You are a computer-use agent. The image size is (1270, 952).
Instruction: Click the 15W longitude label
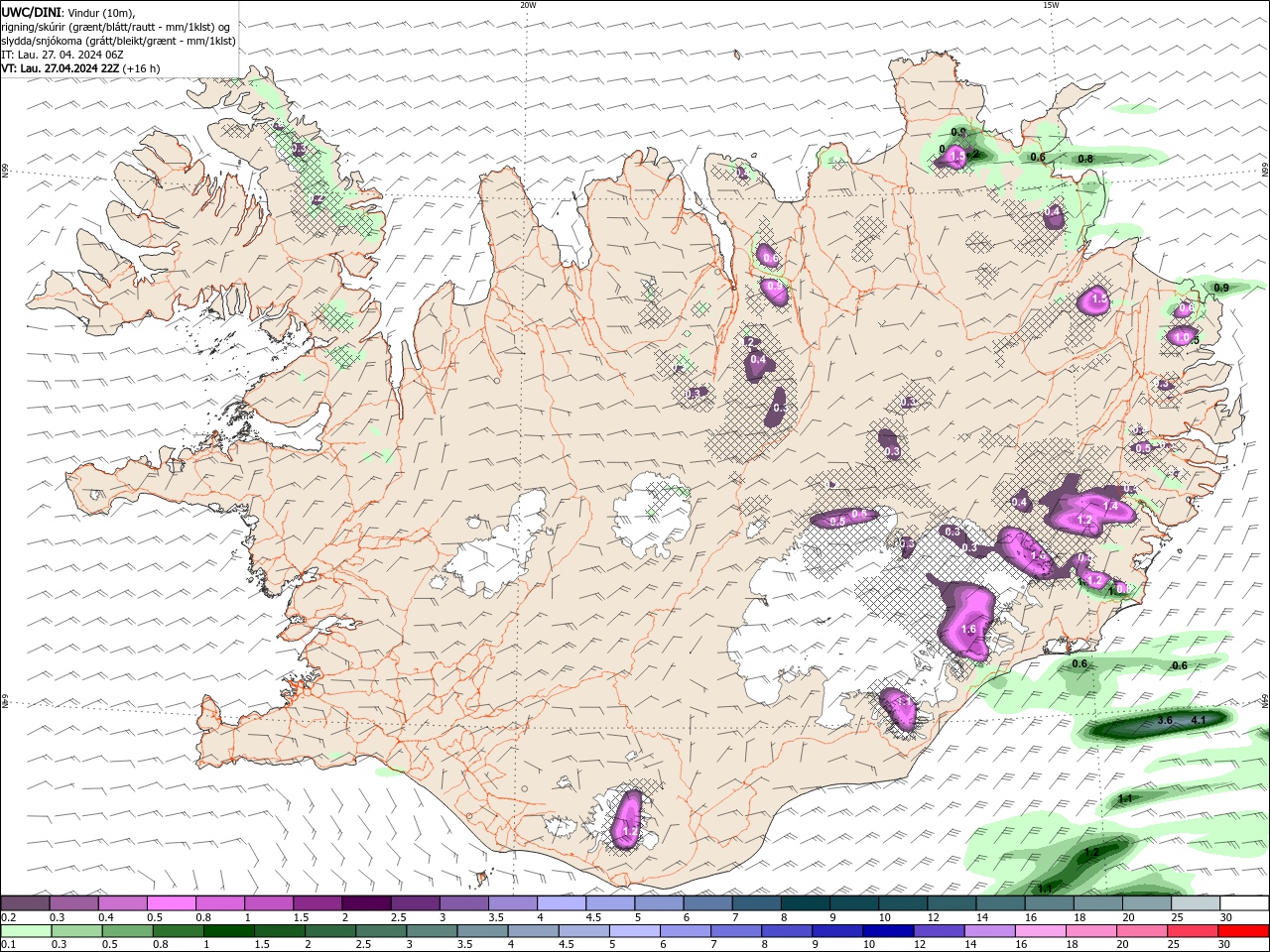tap(1051, 5)
